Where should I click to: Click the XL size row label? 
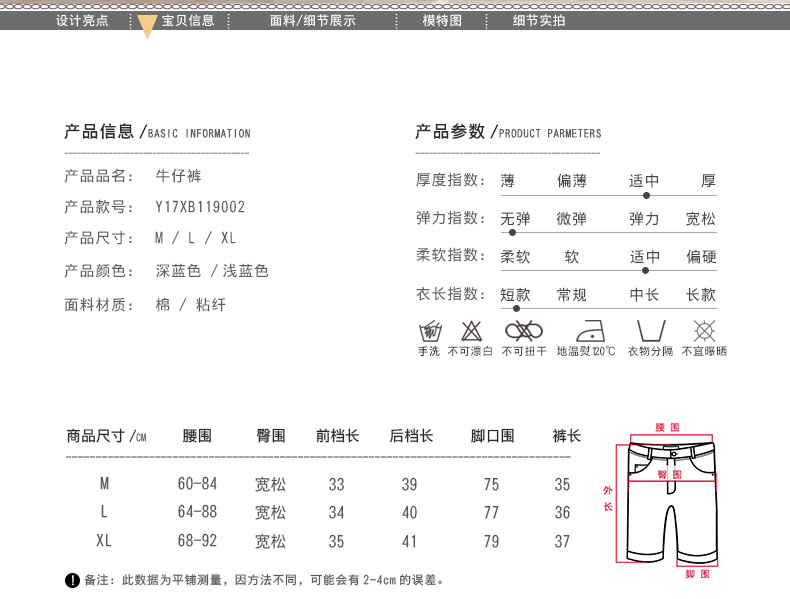point(104,541)
